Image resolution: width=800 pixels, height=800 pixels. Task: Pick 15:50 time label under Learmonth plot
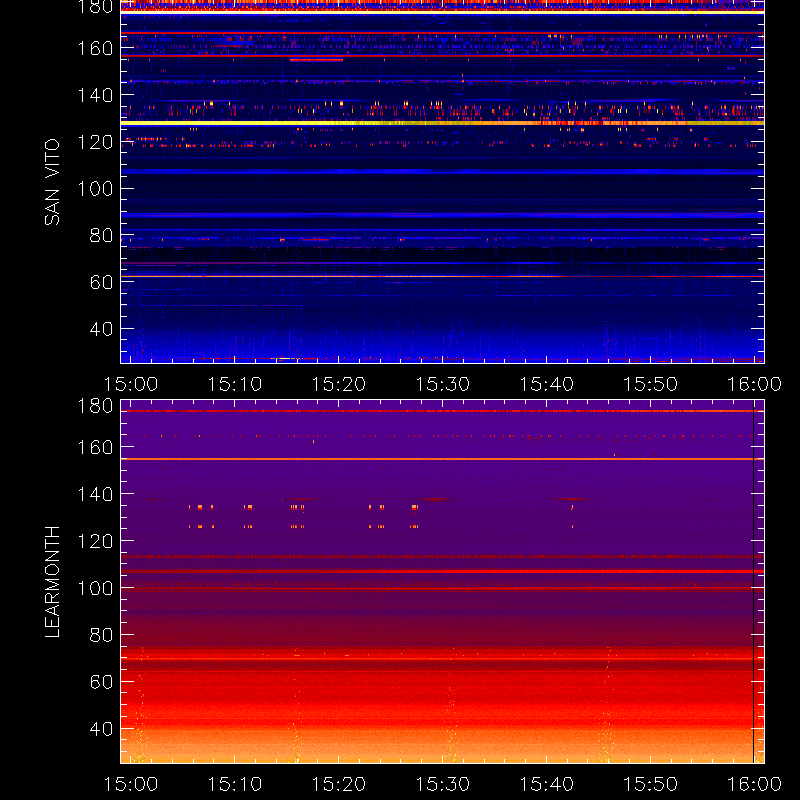pos(651,784)
